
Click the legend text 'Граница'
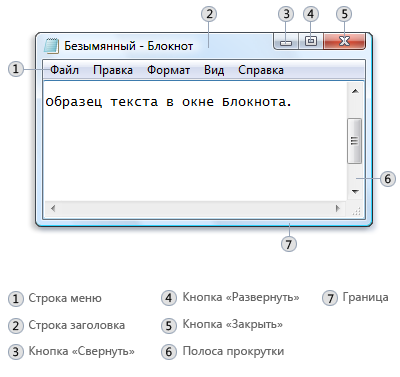tap(366, 297)
